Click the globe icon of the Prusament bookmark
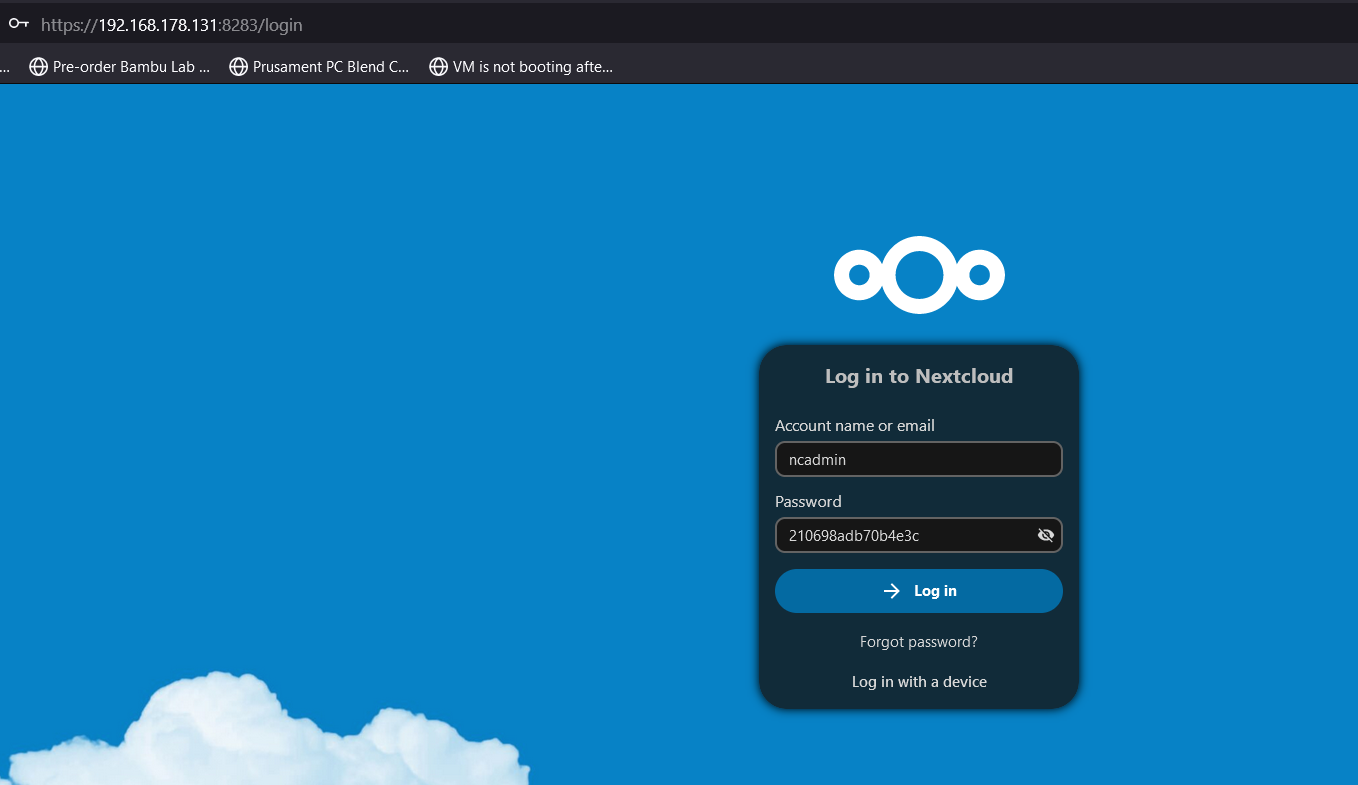 (238, 67)
